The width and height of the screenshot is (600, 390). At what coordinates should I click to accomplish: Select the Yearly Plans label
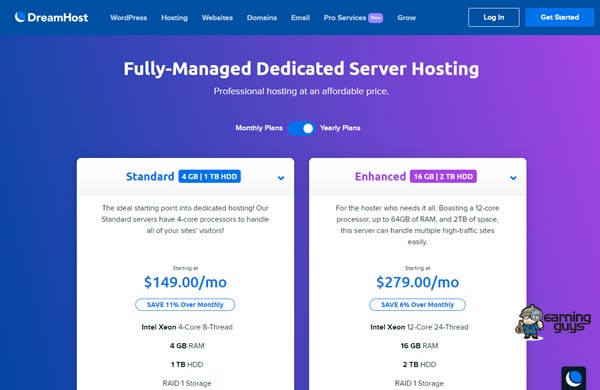pos(340,128)
